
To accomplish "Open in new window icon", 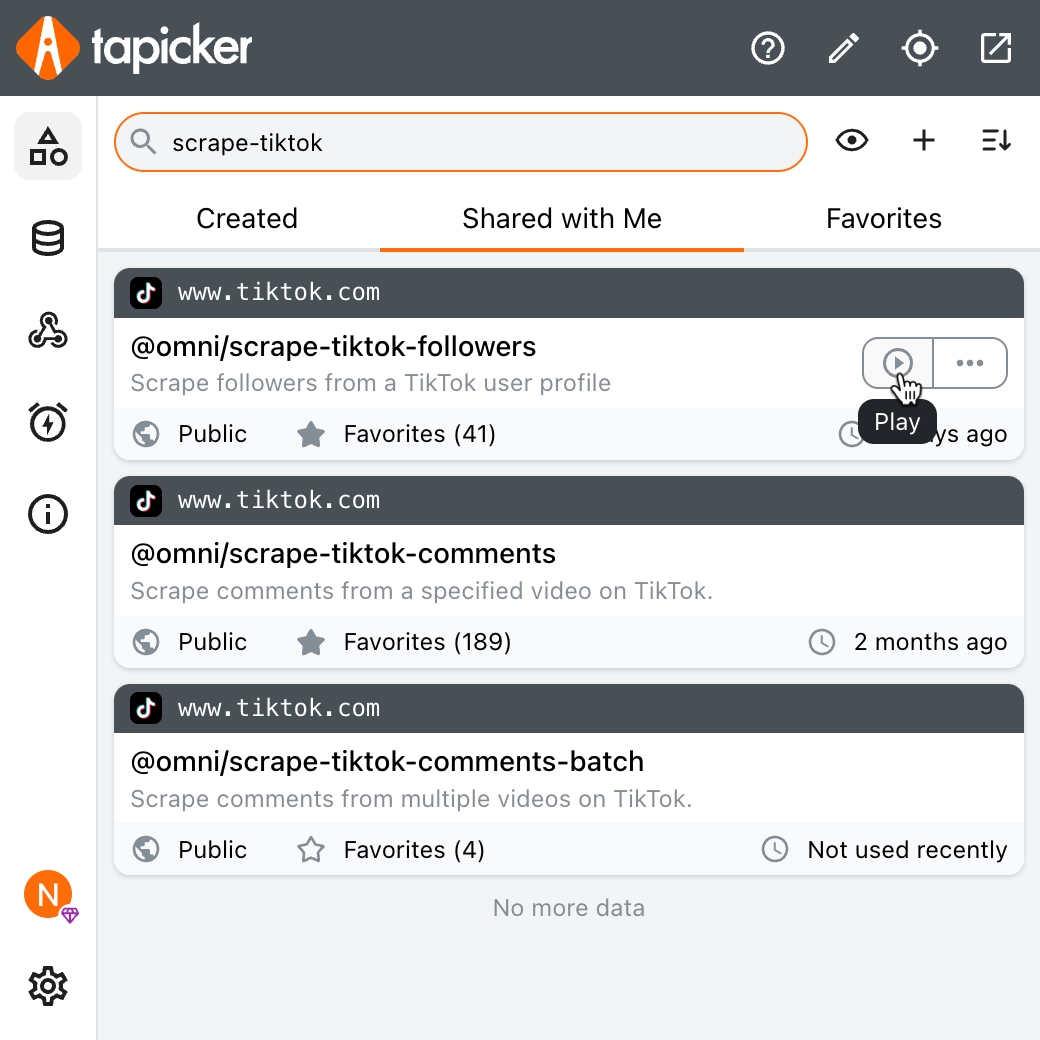I will click(x=996, y=48).
